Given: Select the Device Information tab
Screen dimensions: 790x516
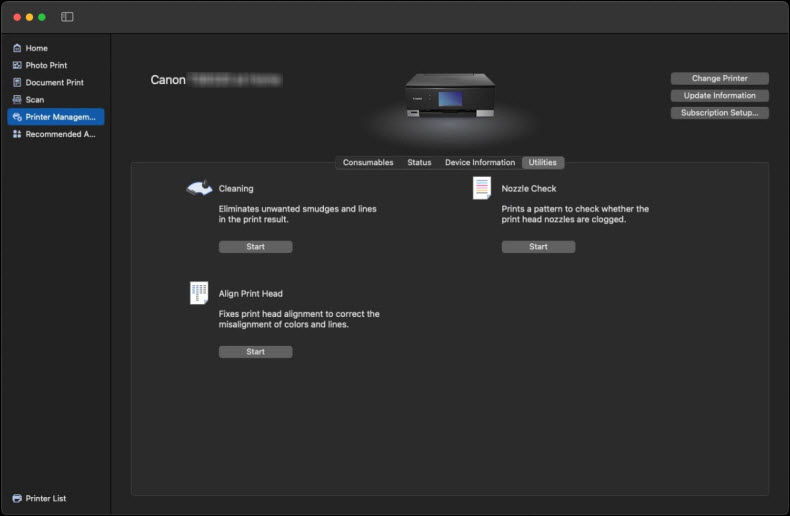Looking at the screenshot, I should pos(480,162).
